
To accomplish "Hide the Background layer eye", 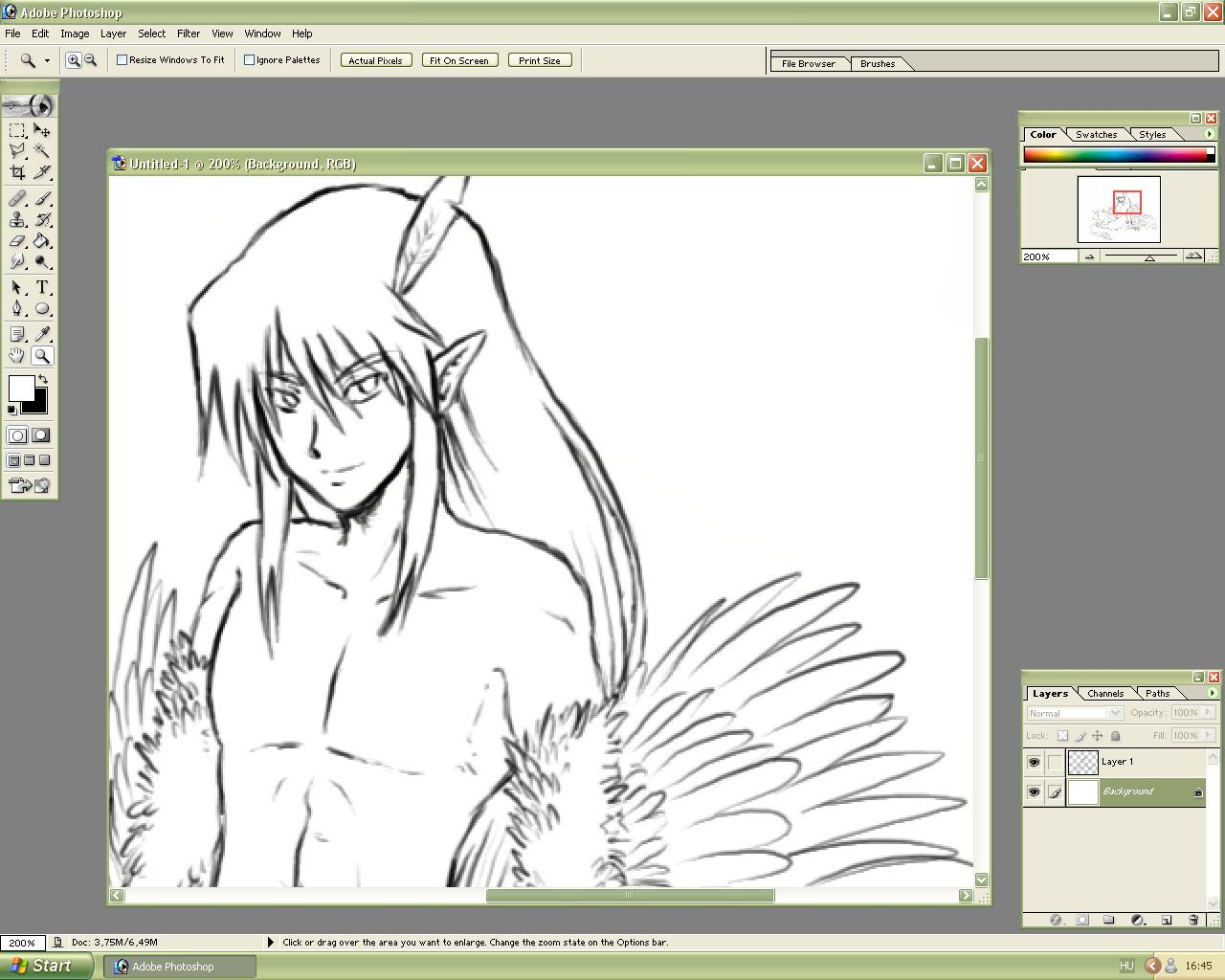I will coord(1034,792).
